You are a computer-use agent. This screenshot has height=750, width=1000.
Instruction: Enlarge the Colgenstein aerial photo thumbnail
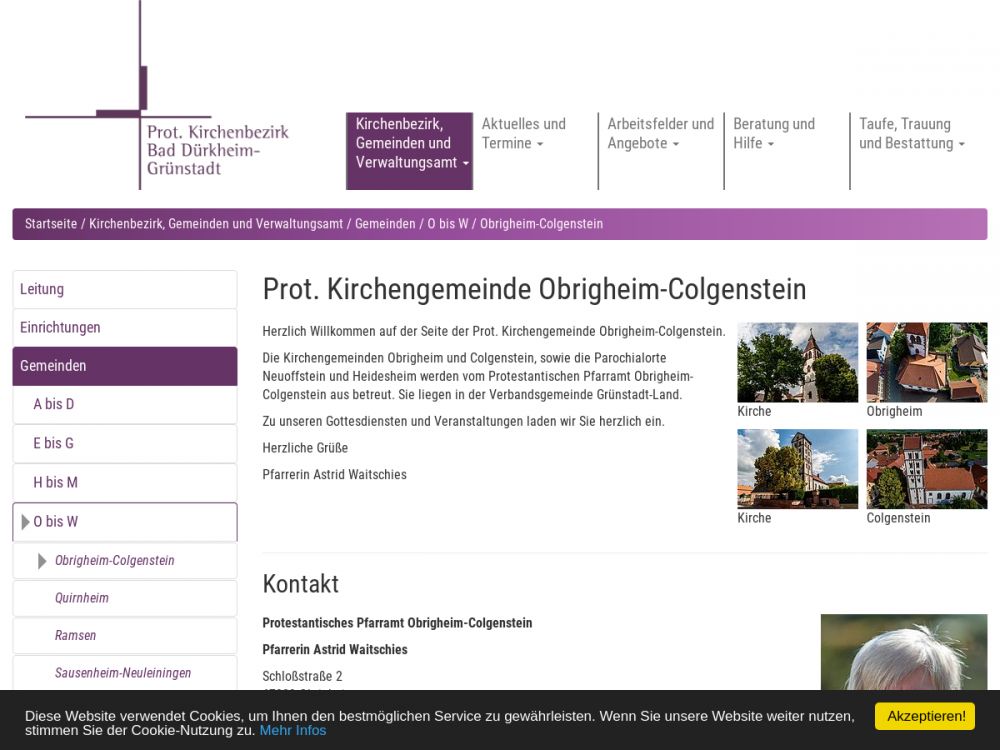click(926, 469)
